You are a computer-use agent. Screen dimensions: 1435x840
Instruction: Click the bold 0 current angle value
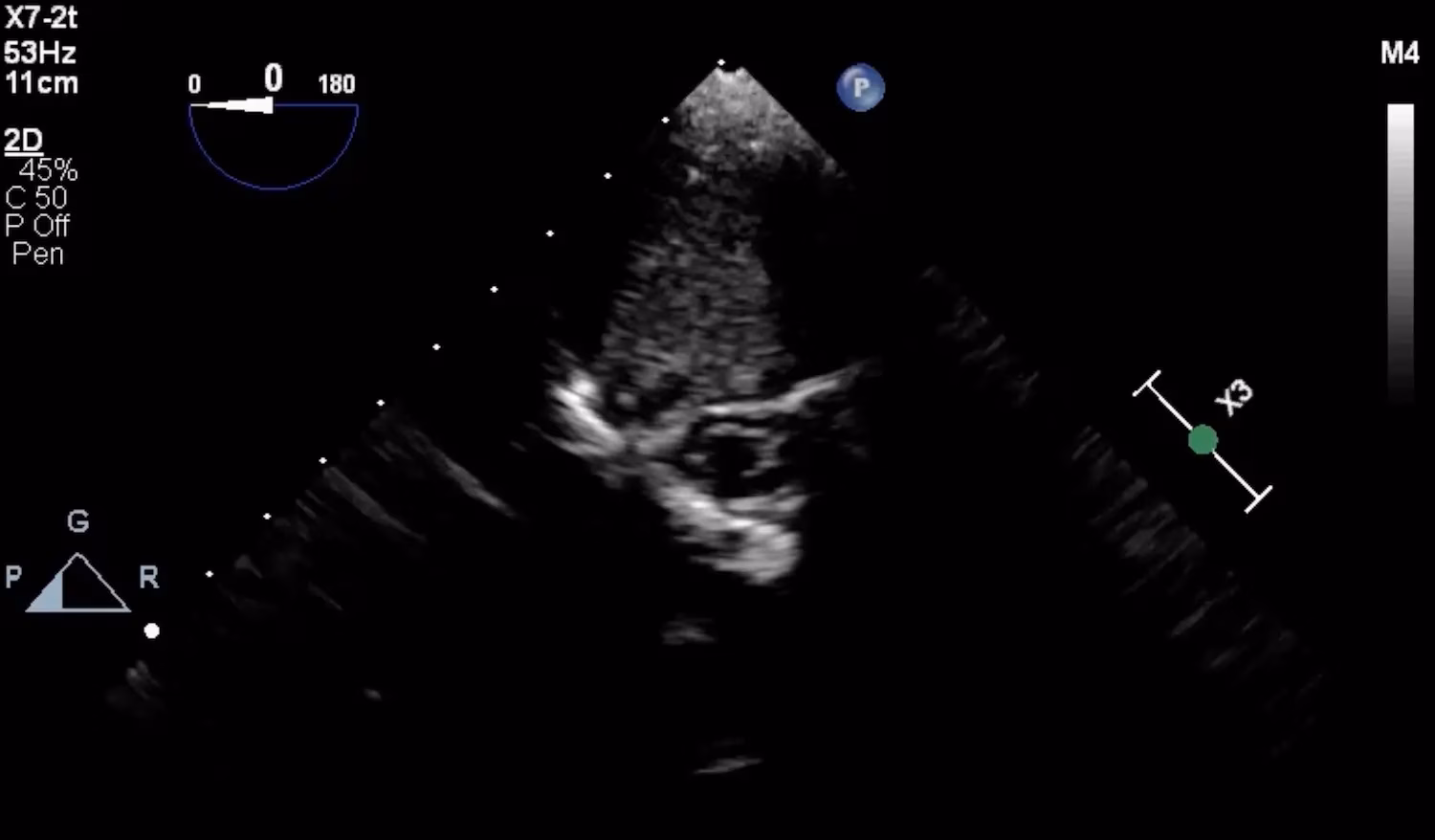pyautogui.click(x=274, y=77)
